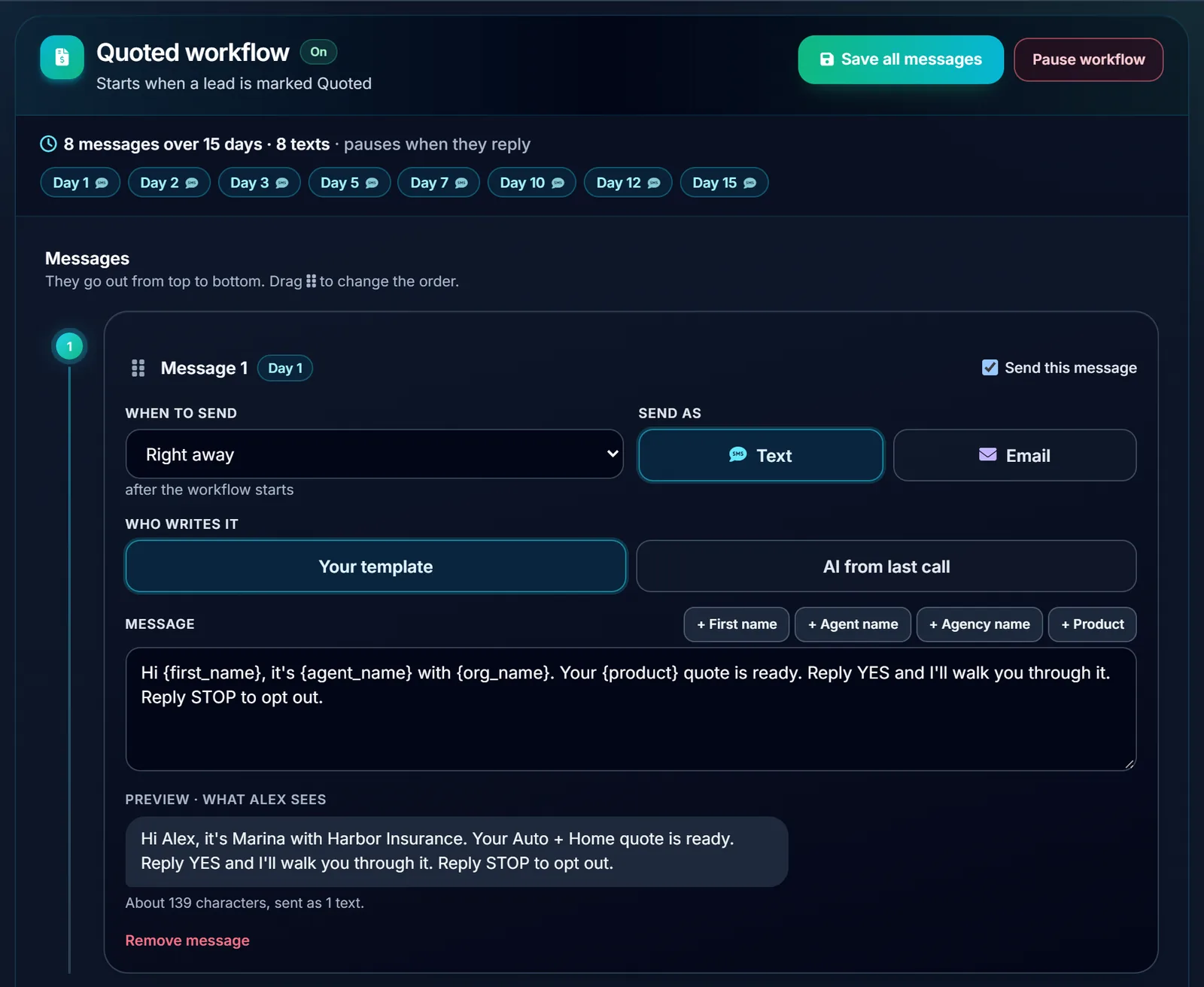Choose Text as send method
This screenshot has width=1204, height=987.
pyautogui.click(x=761, y=455)
